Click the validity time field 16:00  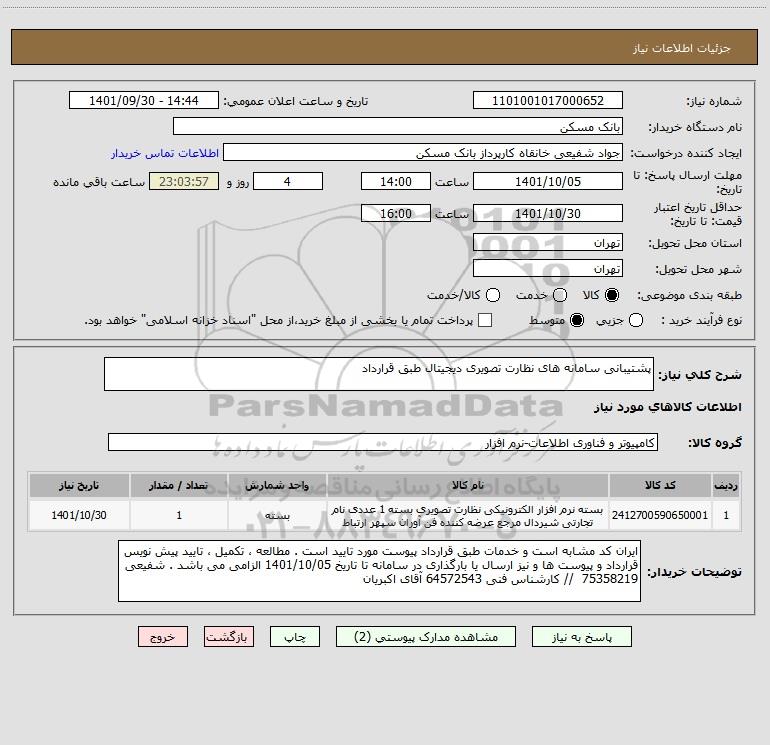click(395, 213)
